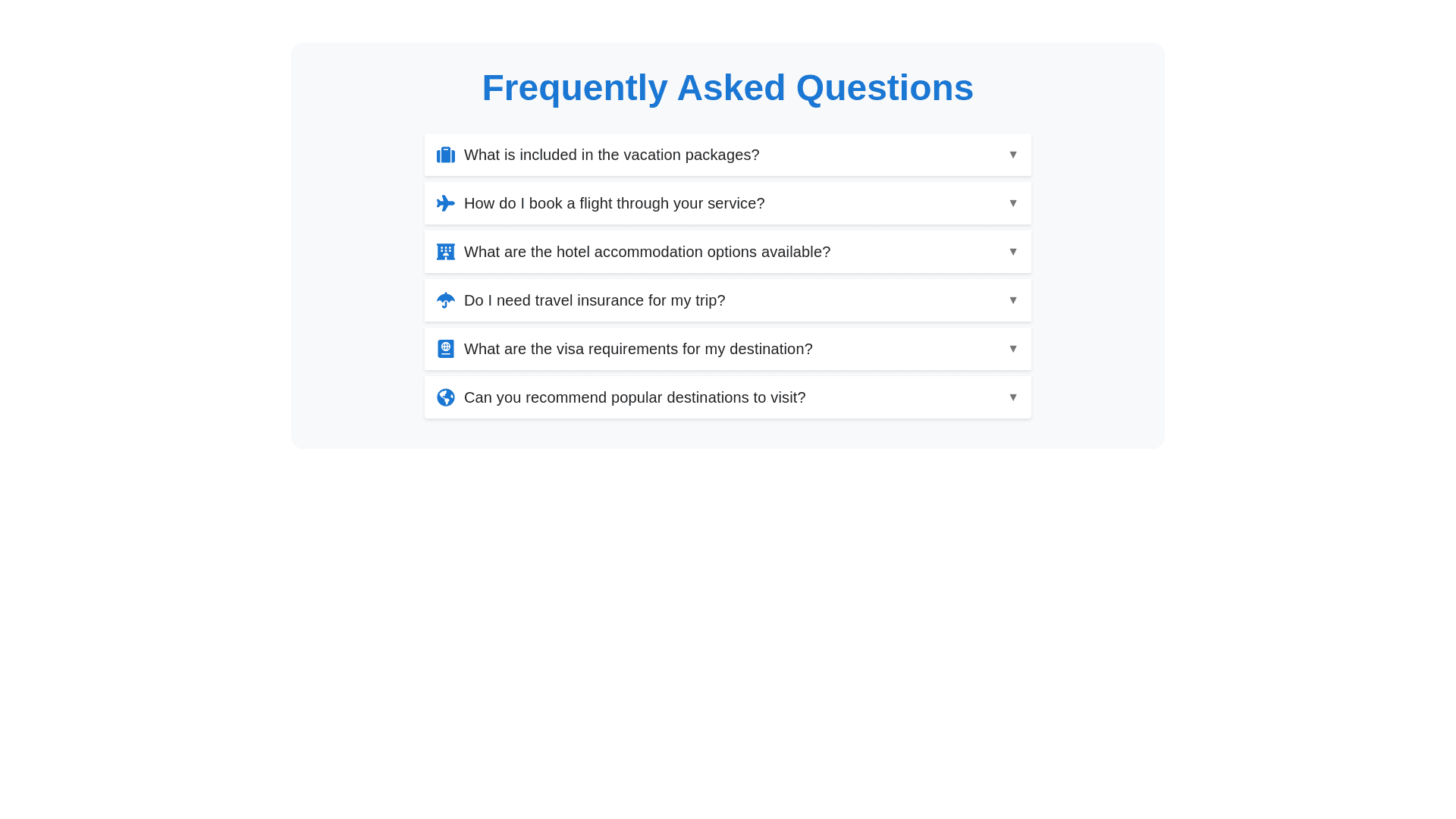Toggle the visa requirements dropdown arrow
Image resolution: width=1456 pixels, height=819 pixels.
click(1012, 349)
